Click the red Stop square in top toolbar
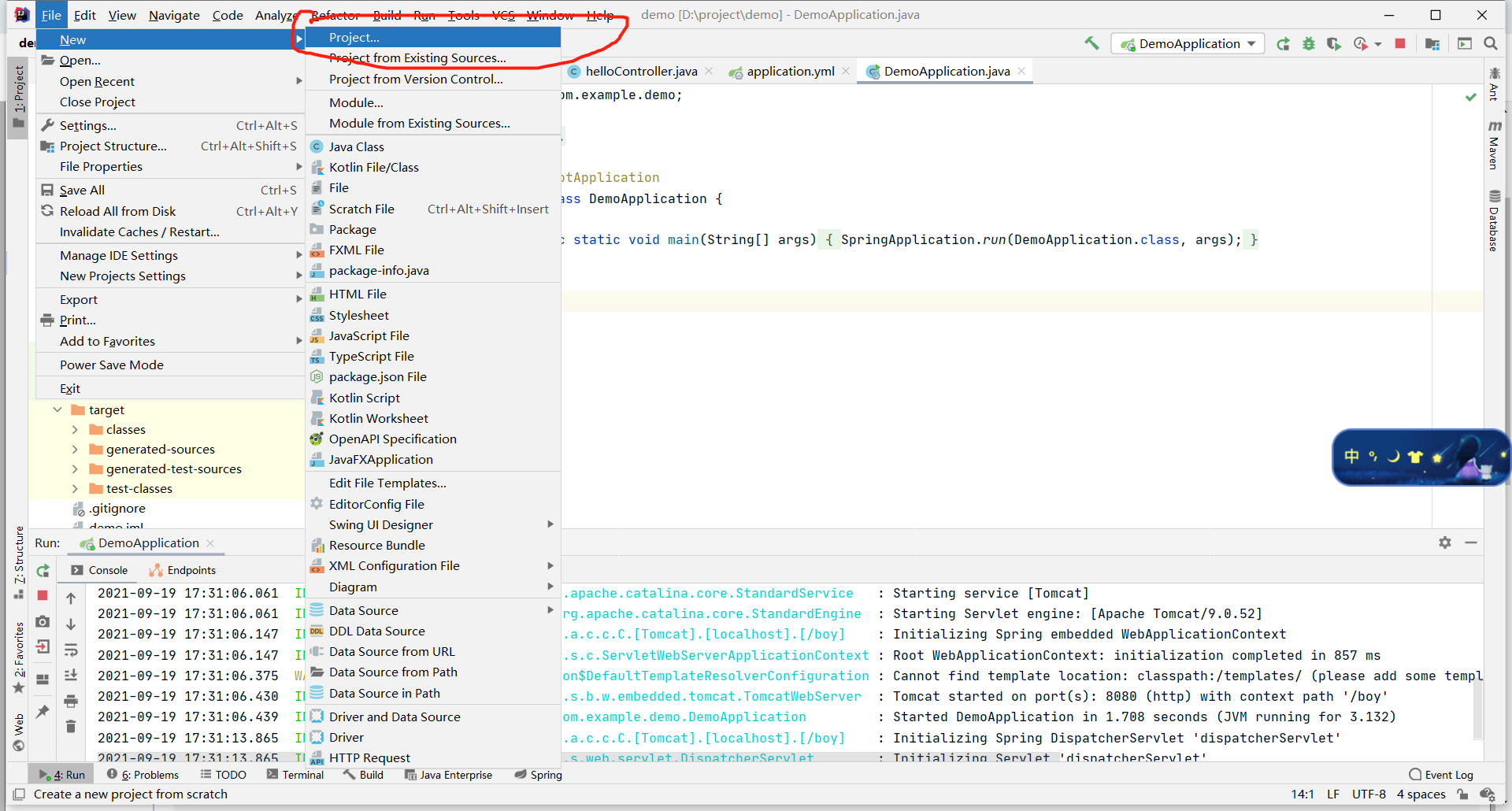The image size is (1512, 811). (1400, 44)
